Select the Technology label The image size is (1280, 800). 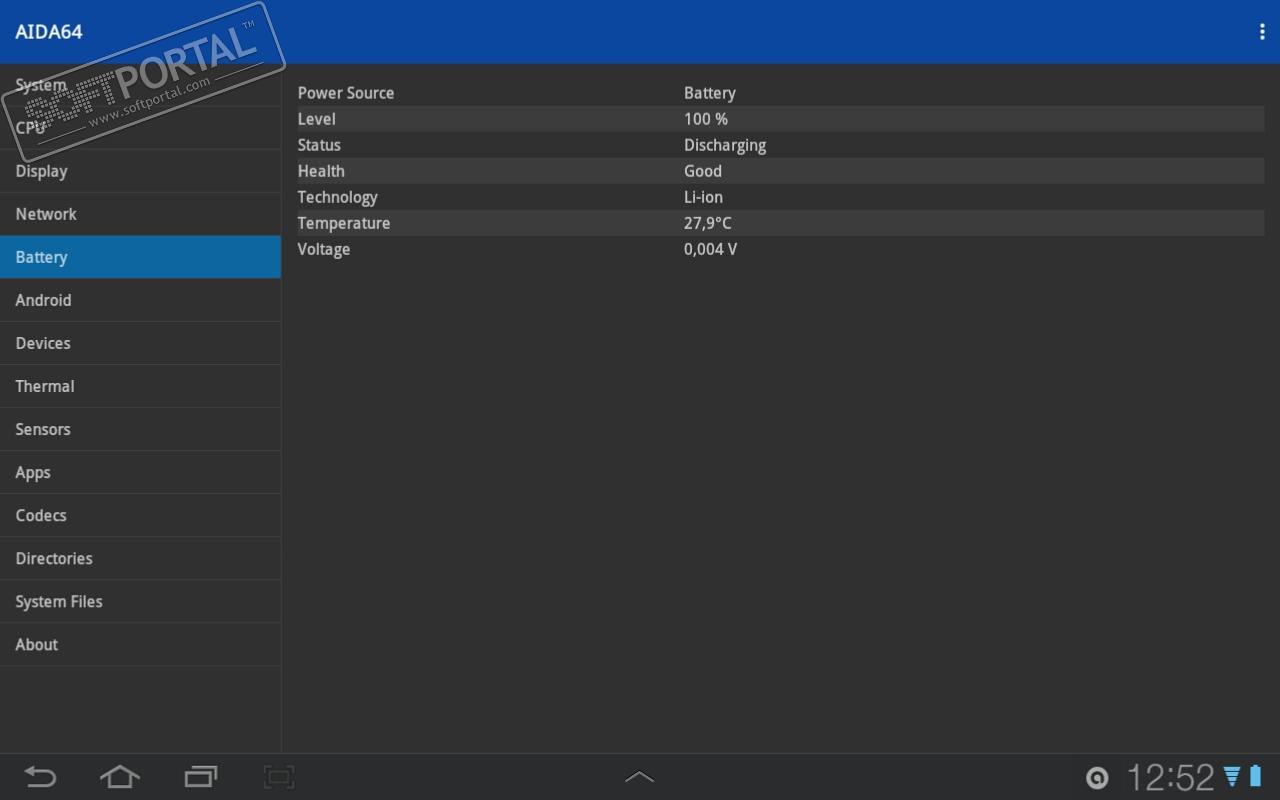[338, 197]
